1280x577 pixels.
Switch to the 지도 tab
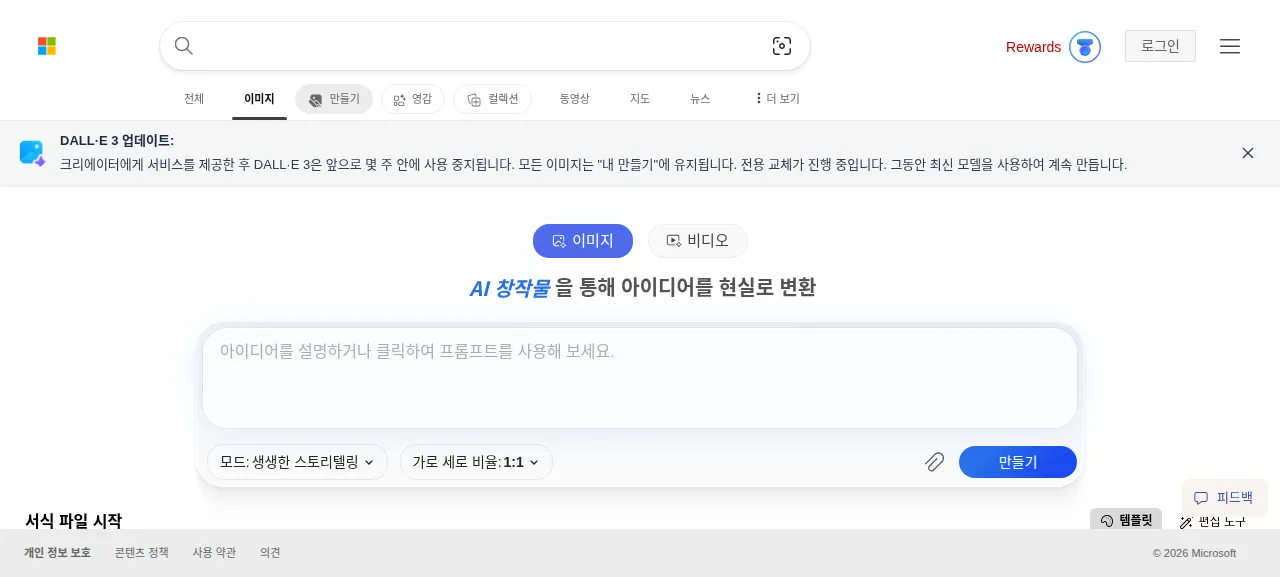coord(640,99)
